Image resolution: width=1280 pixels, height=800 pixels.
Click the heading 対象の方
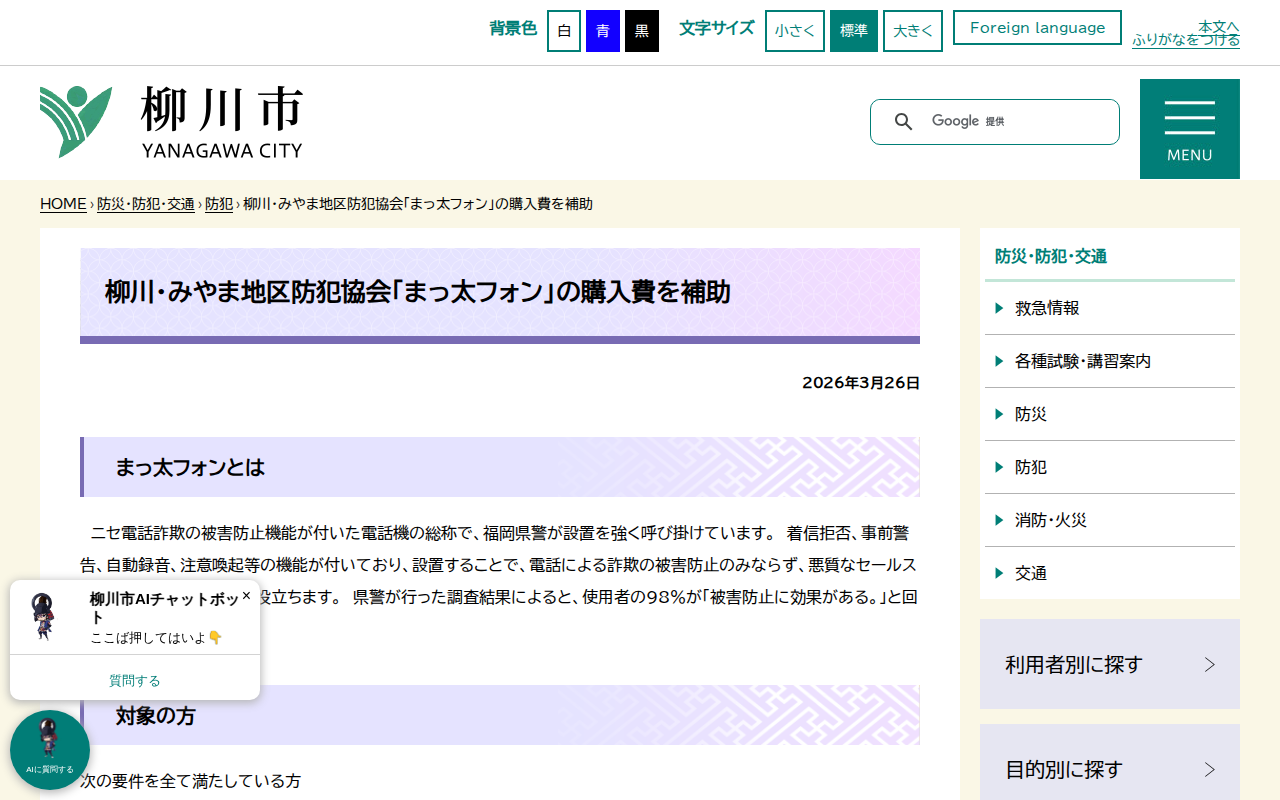coord(155,715)
